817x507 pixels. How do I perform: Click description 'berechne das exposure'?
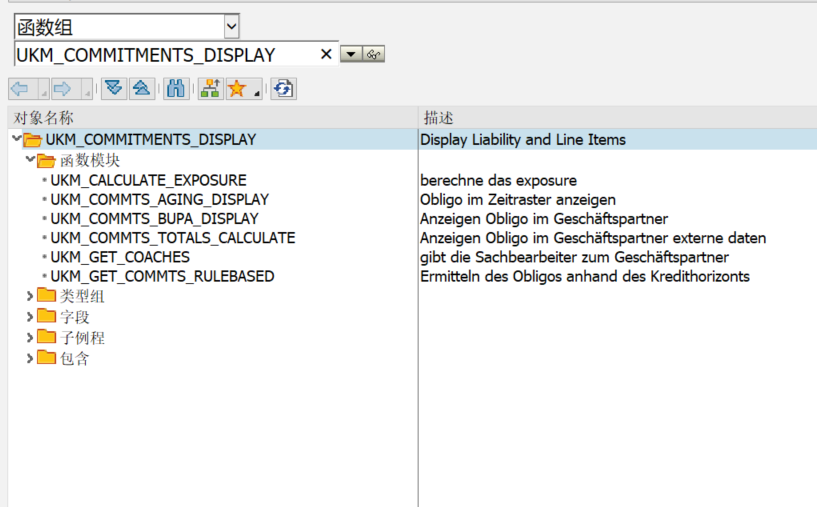point(498,180)
